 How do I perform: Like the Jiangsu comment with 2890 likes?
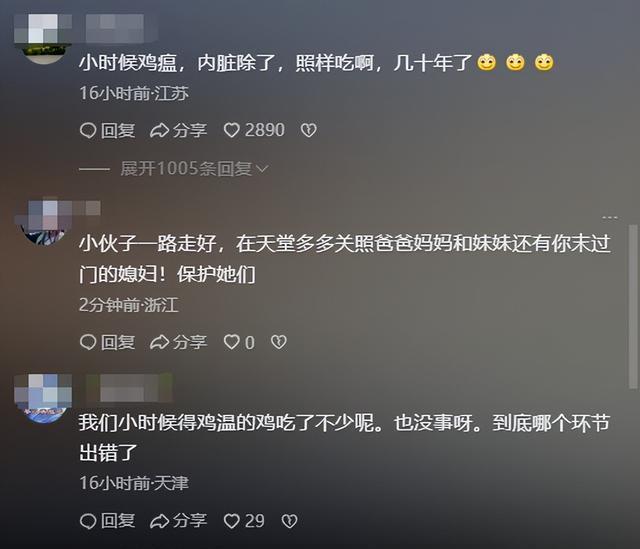pos(231,130)
